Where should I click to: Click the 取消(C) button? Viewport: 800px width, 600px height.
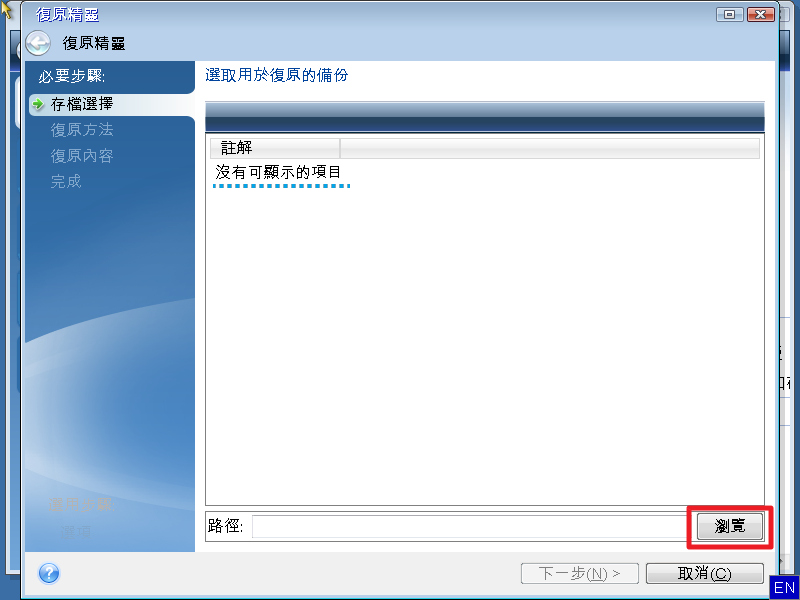click(705, 573)
